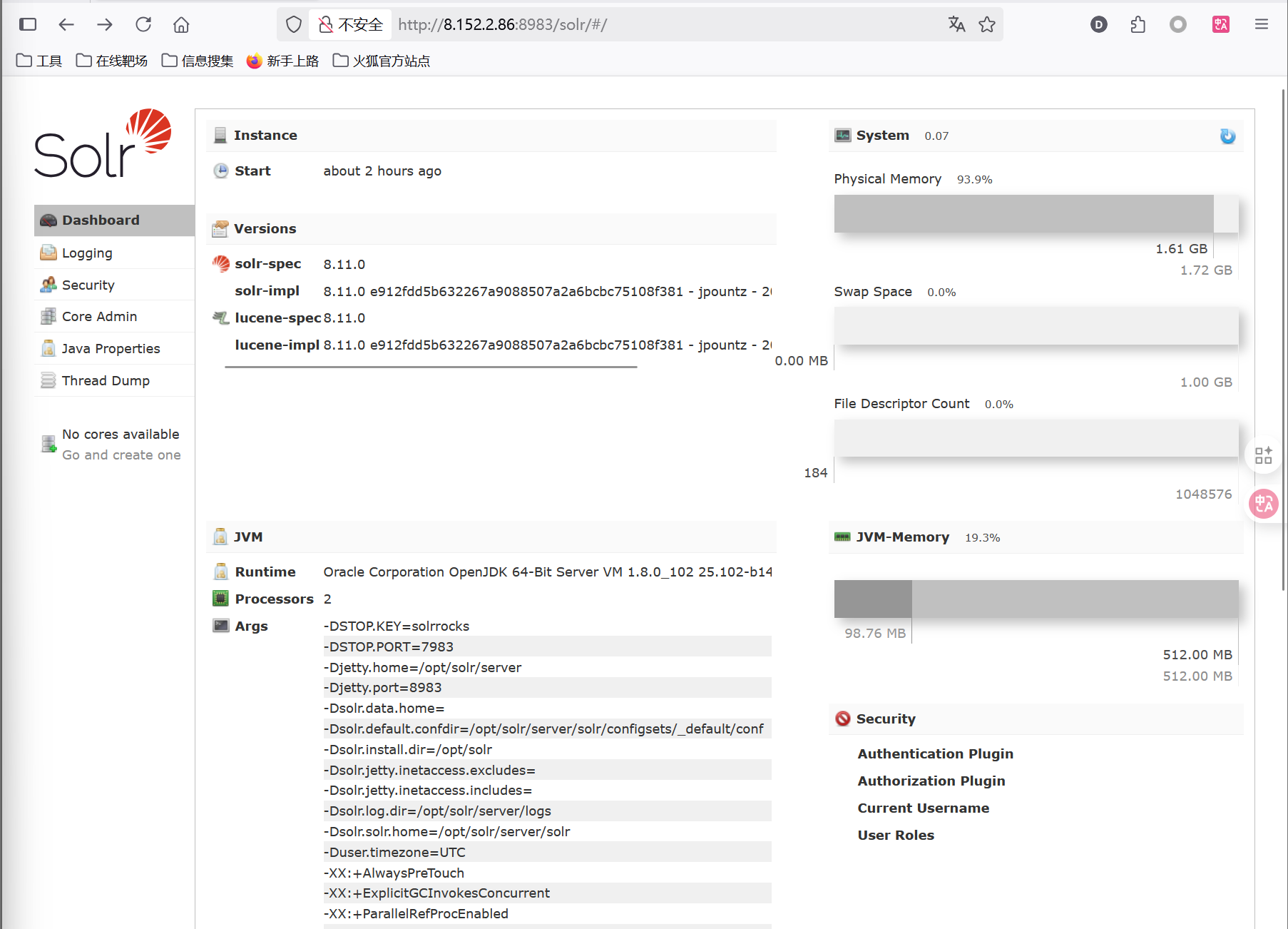Bookmark this page with star icon
Screen dimensions: 1288x929
[987, 24]
